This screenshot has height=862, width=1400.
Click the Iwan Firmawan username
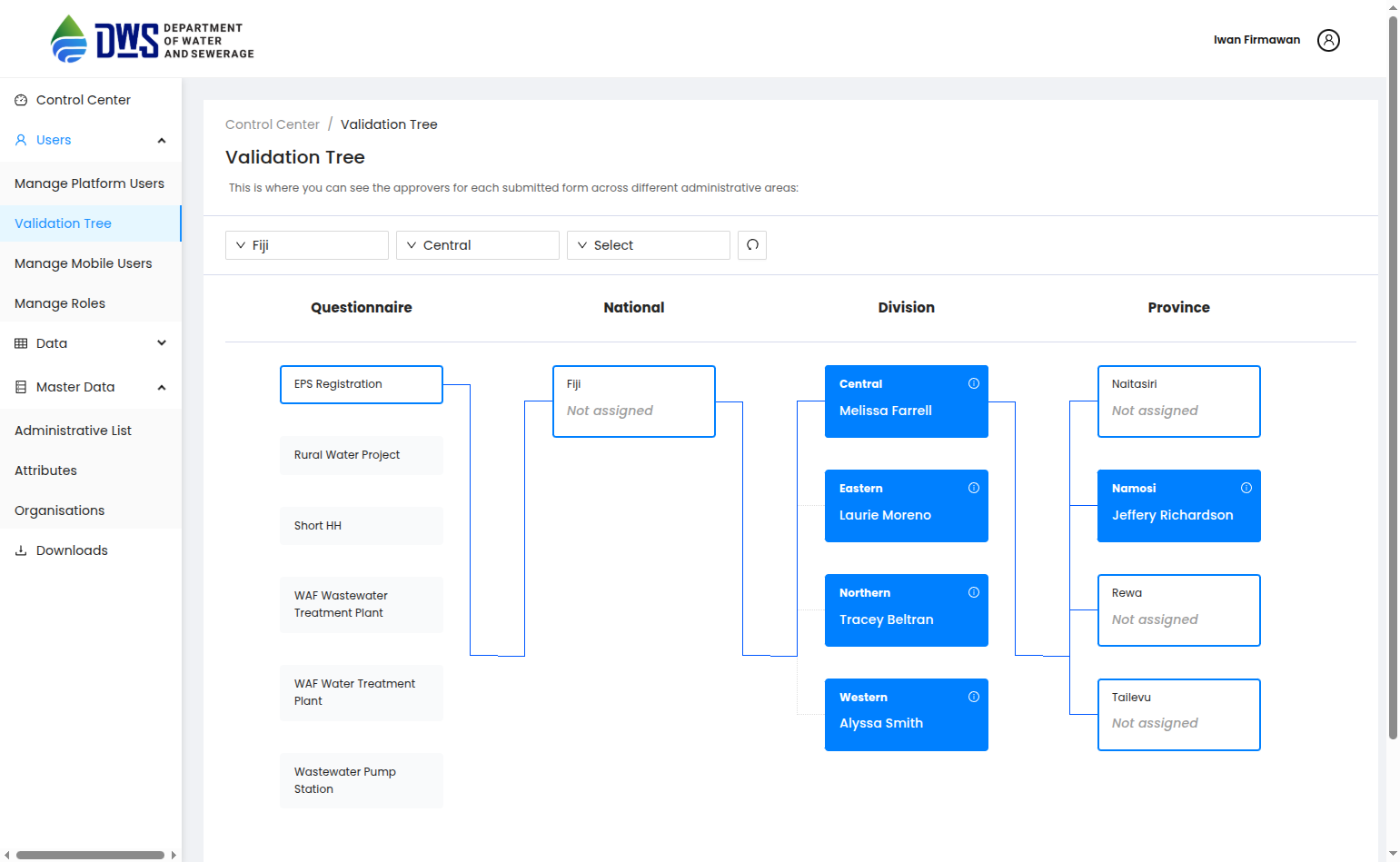click(x=1256, y=40)
